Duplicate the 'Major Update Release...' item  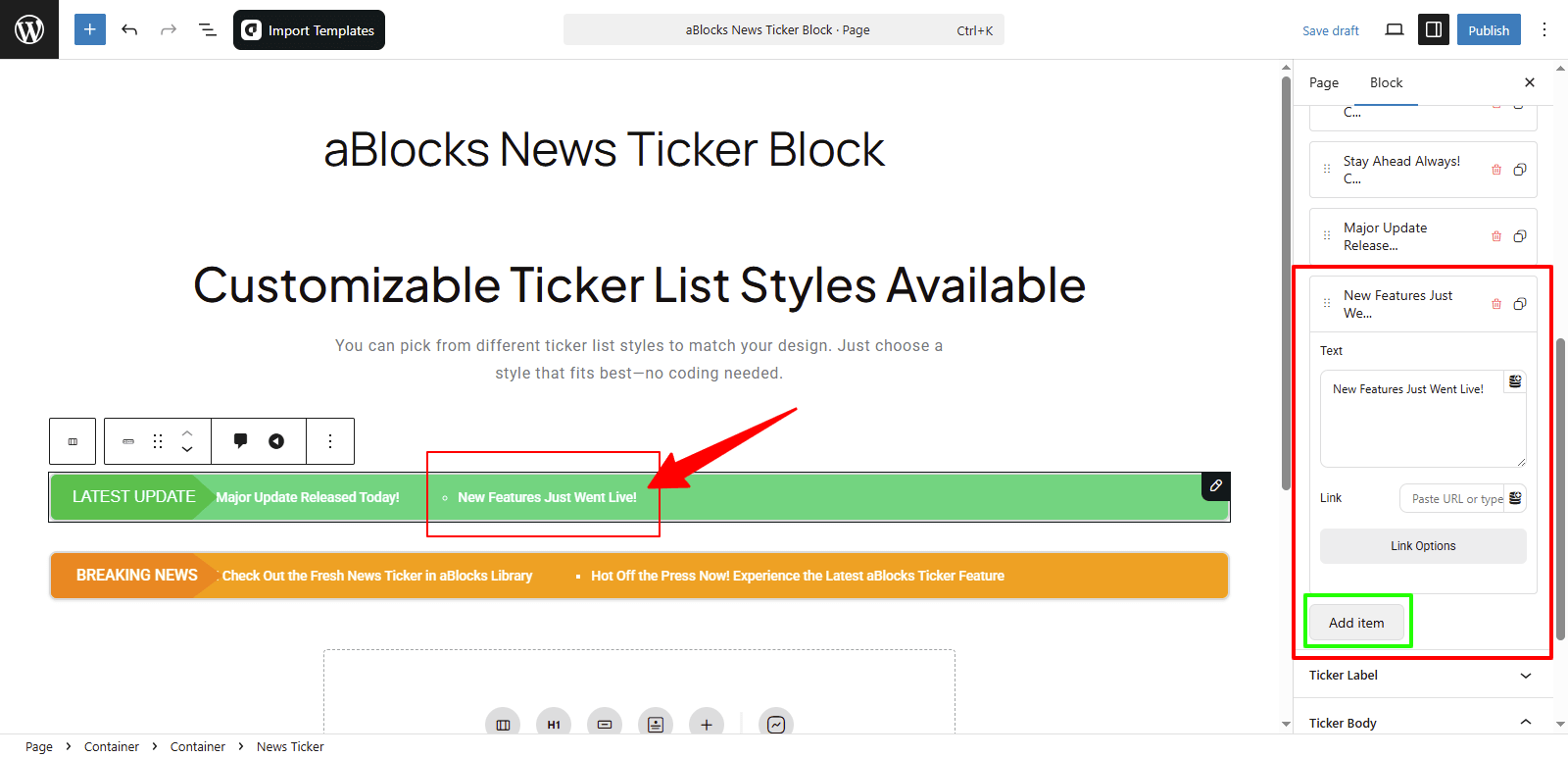tap(1520, 236)
